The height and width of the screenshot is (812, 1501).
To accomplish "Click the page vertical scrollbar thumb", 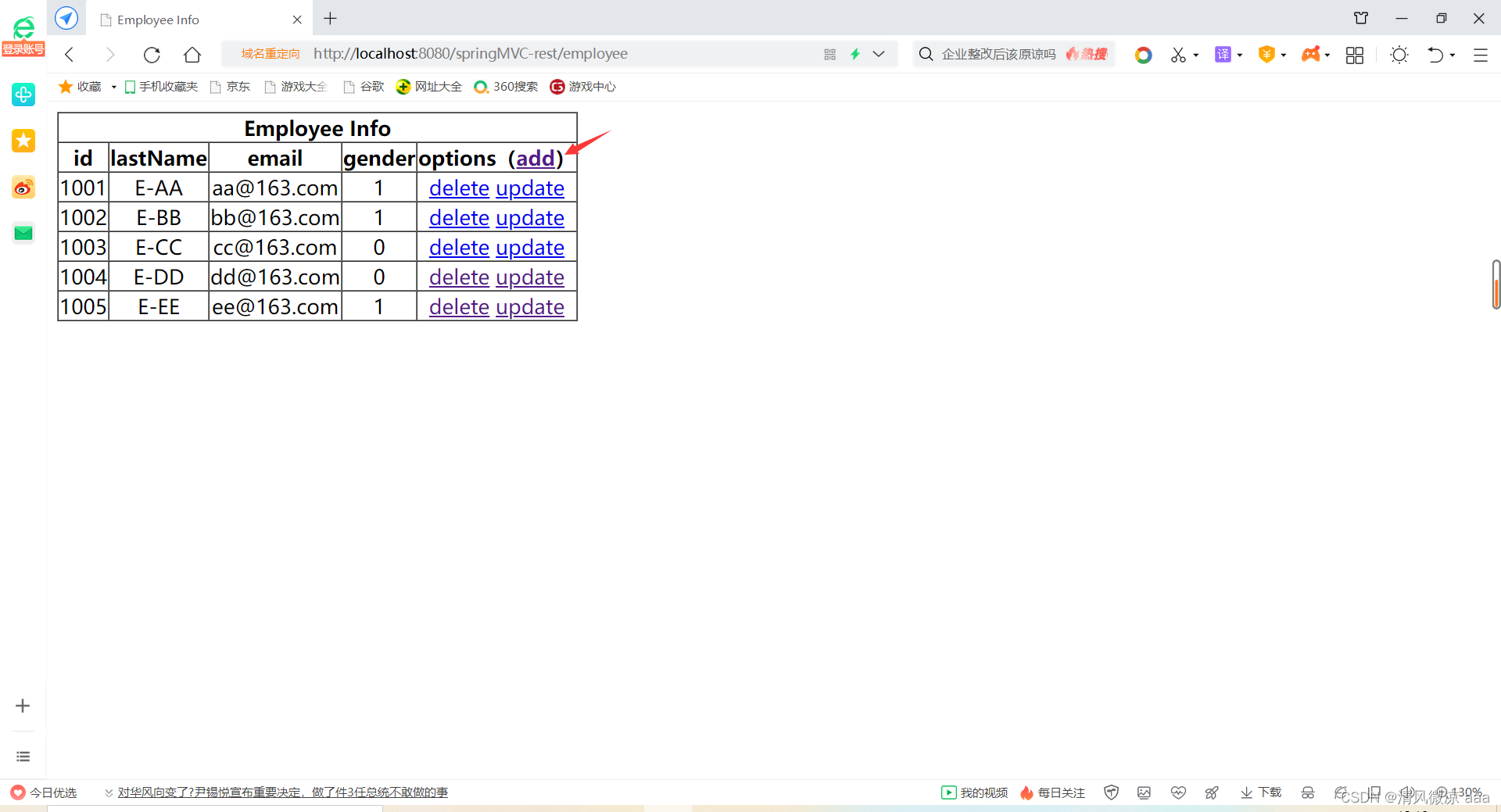I will pyautogui.click(x=1496, y=284).
